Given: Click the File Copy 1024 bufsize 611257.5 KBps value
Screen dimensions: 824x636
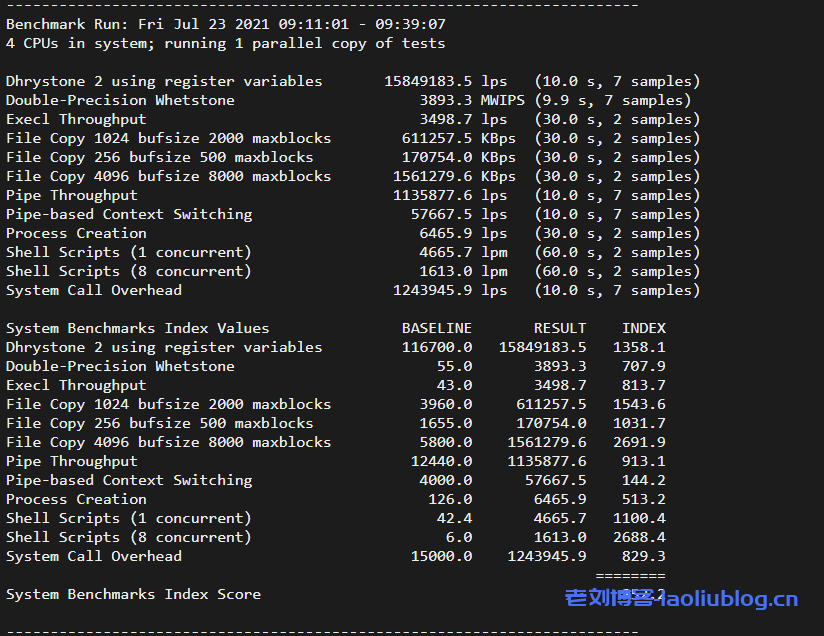Looking at the screenshot, I should click(x=458, y=138).
